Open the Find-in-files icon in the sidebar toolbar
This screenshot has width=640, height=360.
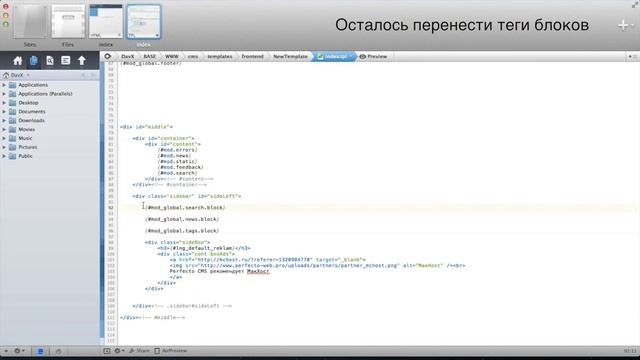pos(49,60)
